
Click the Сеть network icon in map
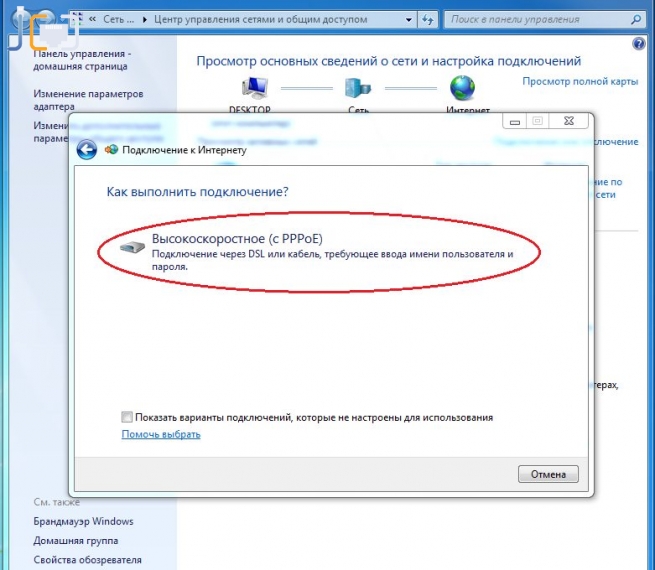click(x=358, y=88)
